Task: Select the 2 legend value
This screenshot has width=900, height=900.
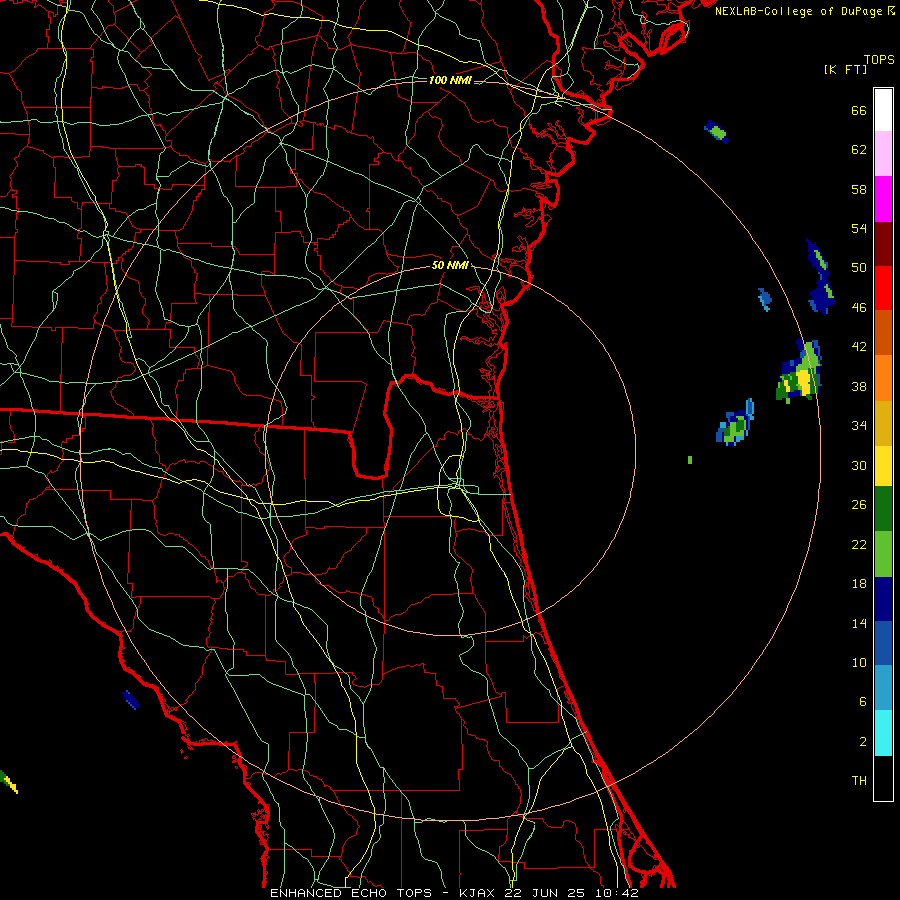Action: (x=863, y=742)
